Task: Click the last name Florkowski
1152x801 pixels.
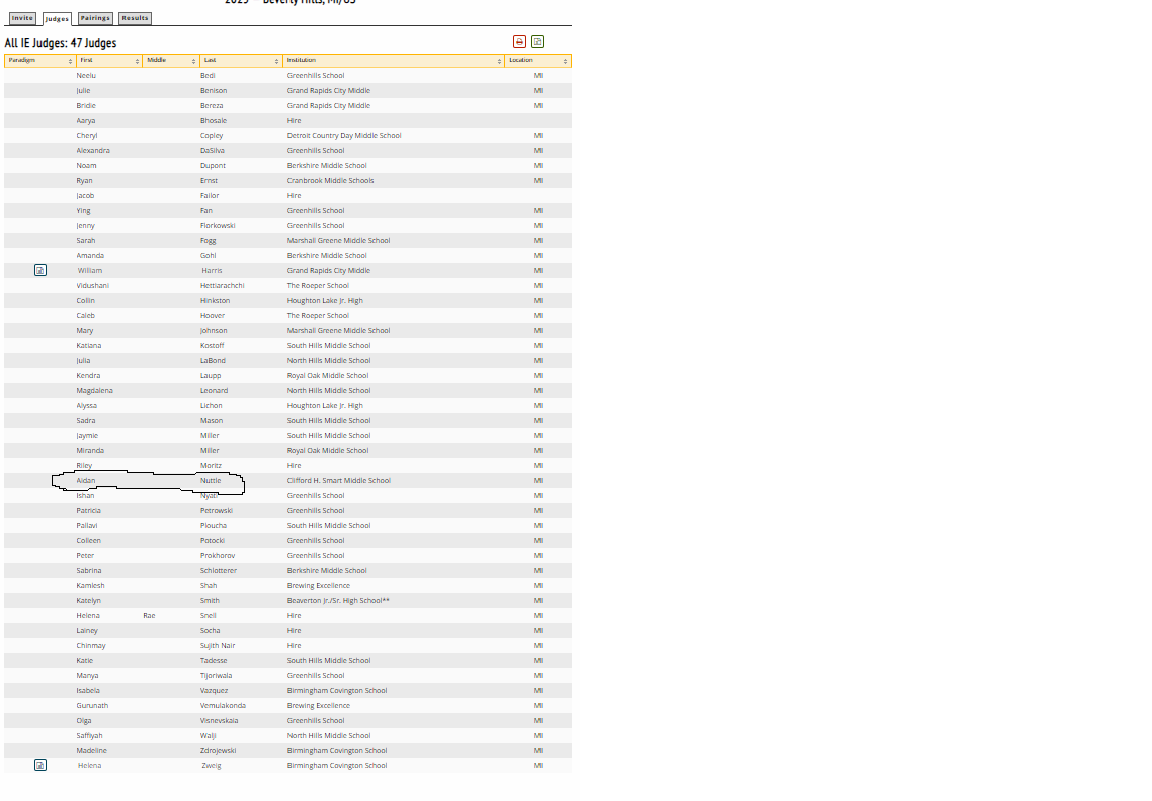Action: pos(217,226)
